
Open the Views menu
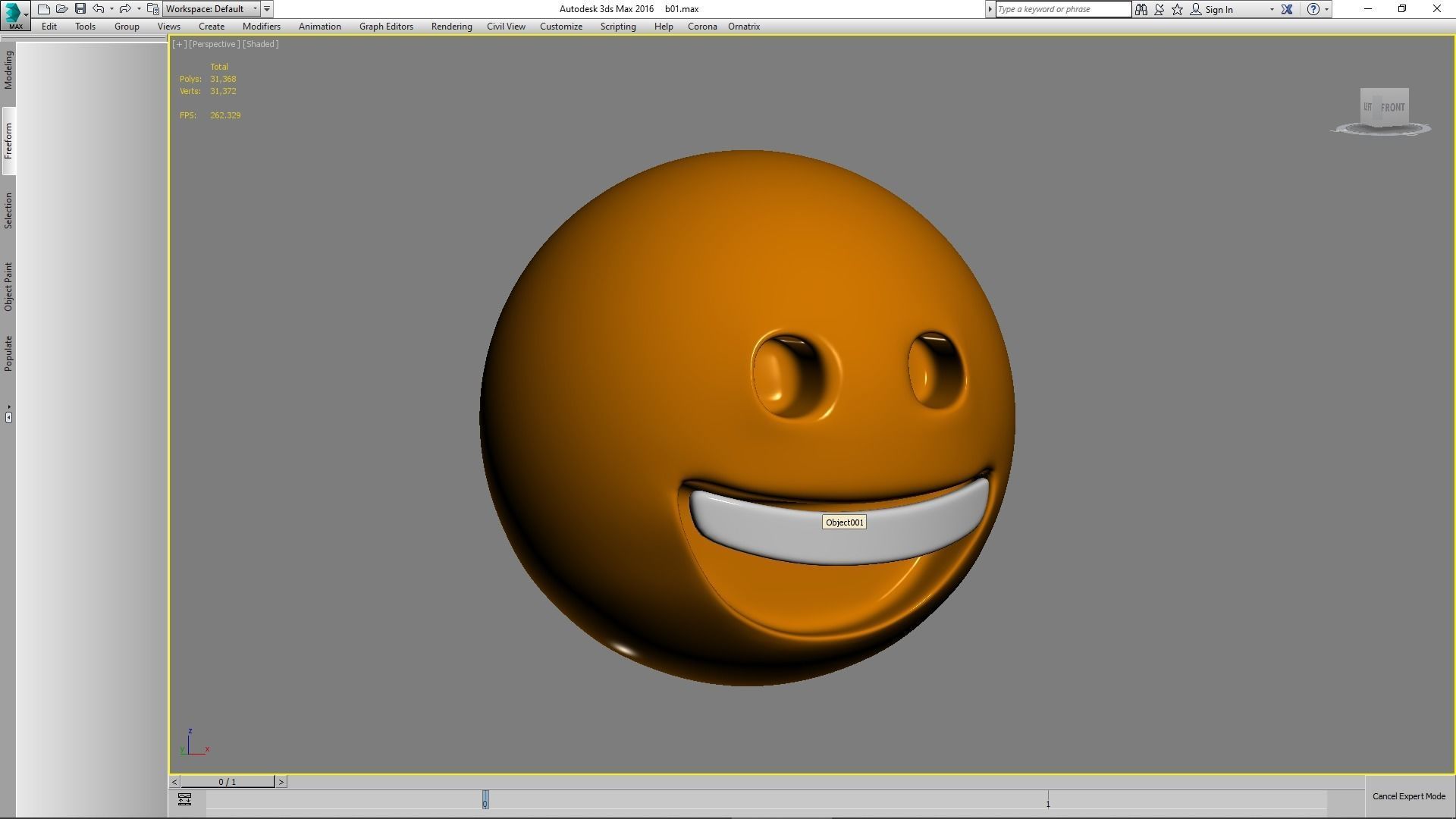click(x=169, y=27)
